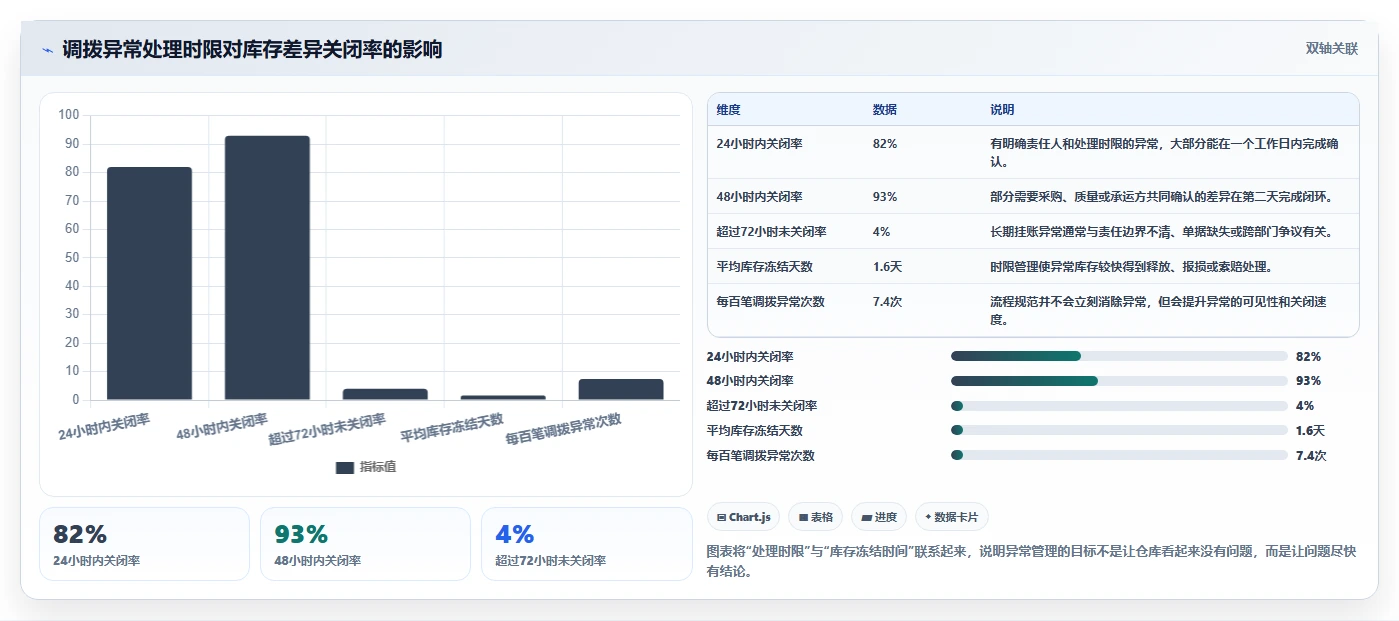Screen dimensions: 1399x621
Task: Select the 数据卡片 tag
Action: coord(951,517)
